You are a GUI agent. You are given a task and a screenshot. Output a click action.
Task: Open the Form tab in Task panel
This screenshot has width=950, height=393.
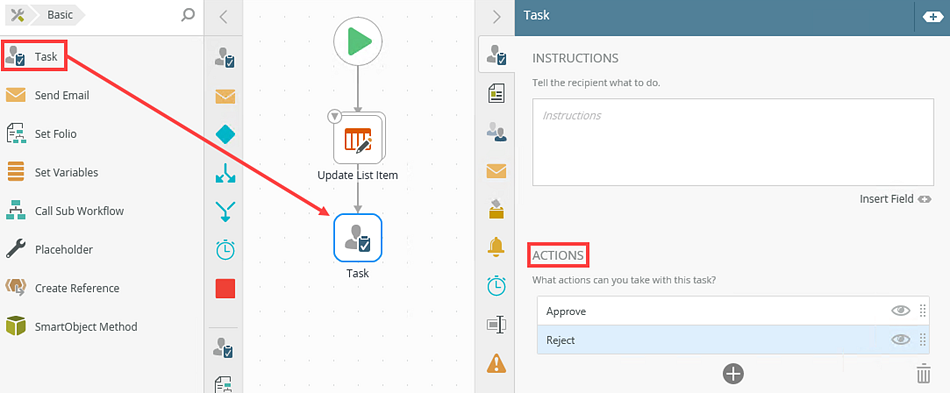click(497, 94)
